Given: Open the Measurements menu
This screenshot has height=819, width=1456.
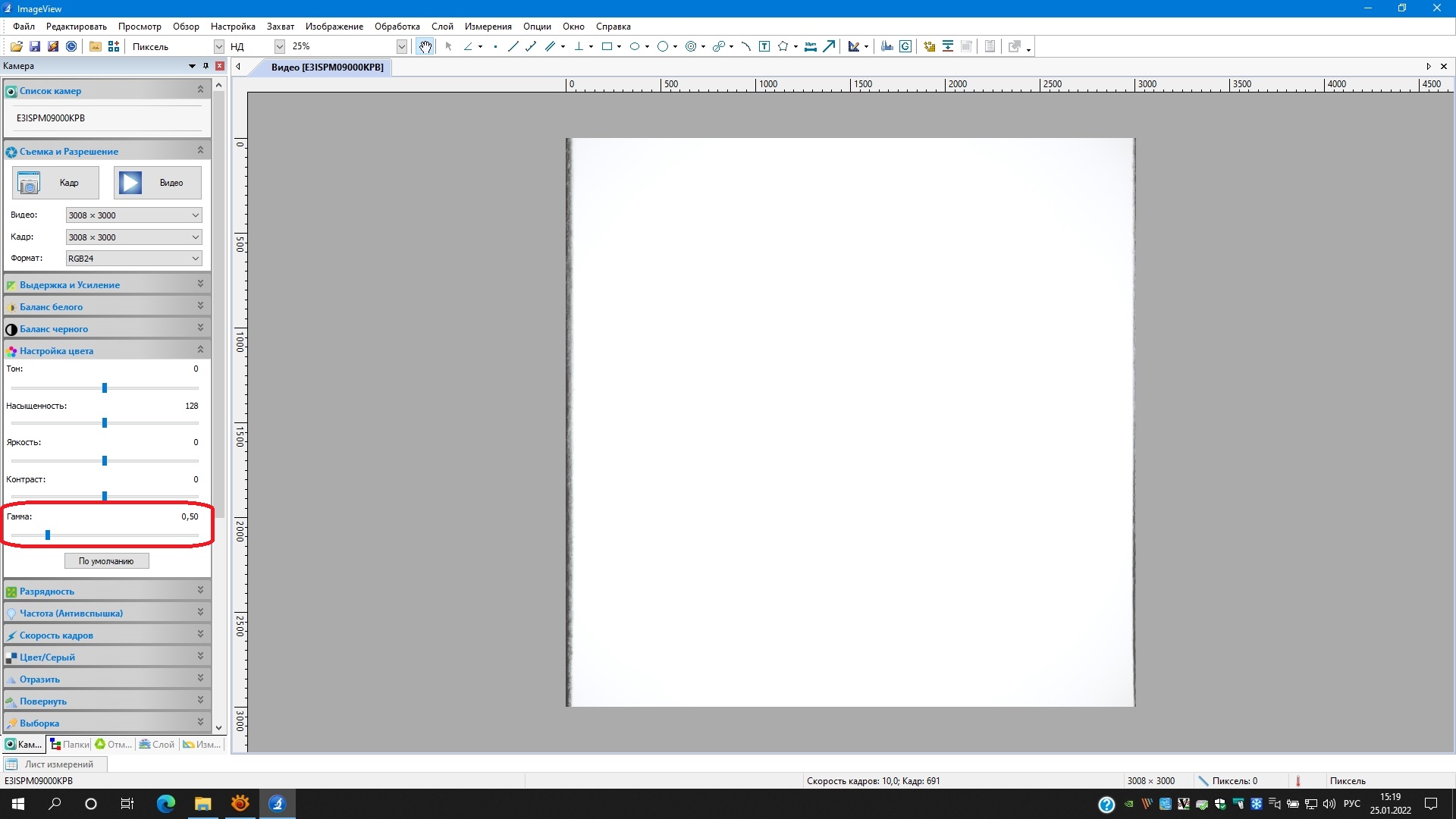Looking at the screenshot, I should (488, 27).
